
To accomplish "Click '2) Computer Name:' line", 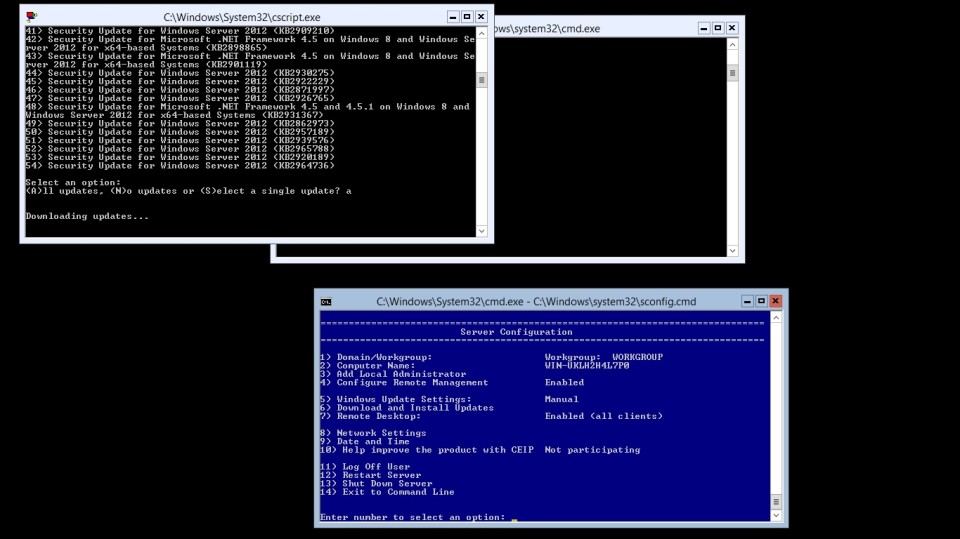I will pyautogui.click(x=367, y=366).
